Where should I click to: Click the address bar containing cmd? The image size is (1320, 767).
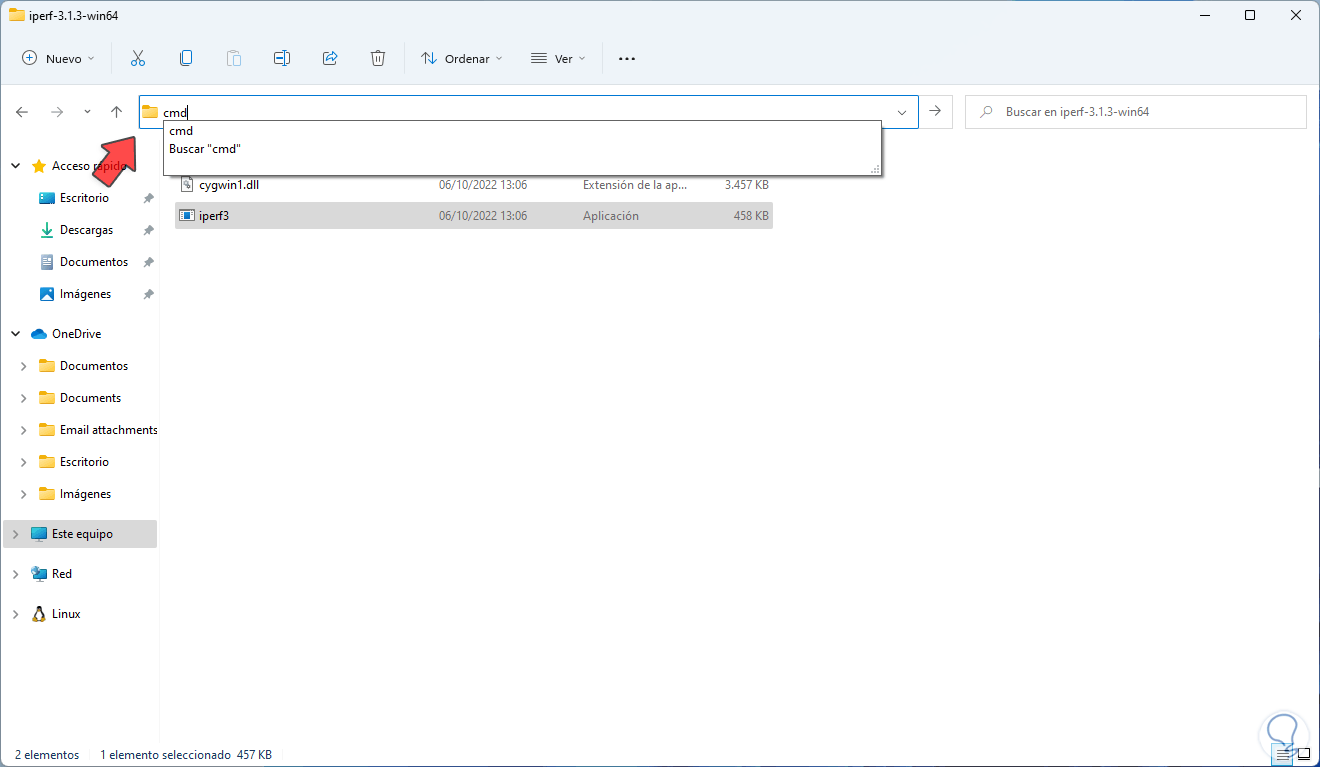point(527,112)
